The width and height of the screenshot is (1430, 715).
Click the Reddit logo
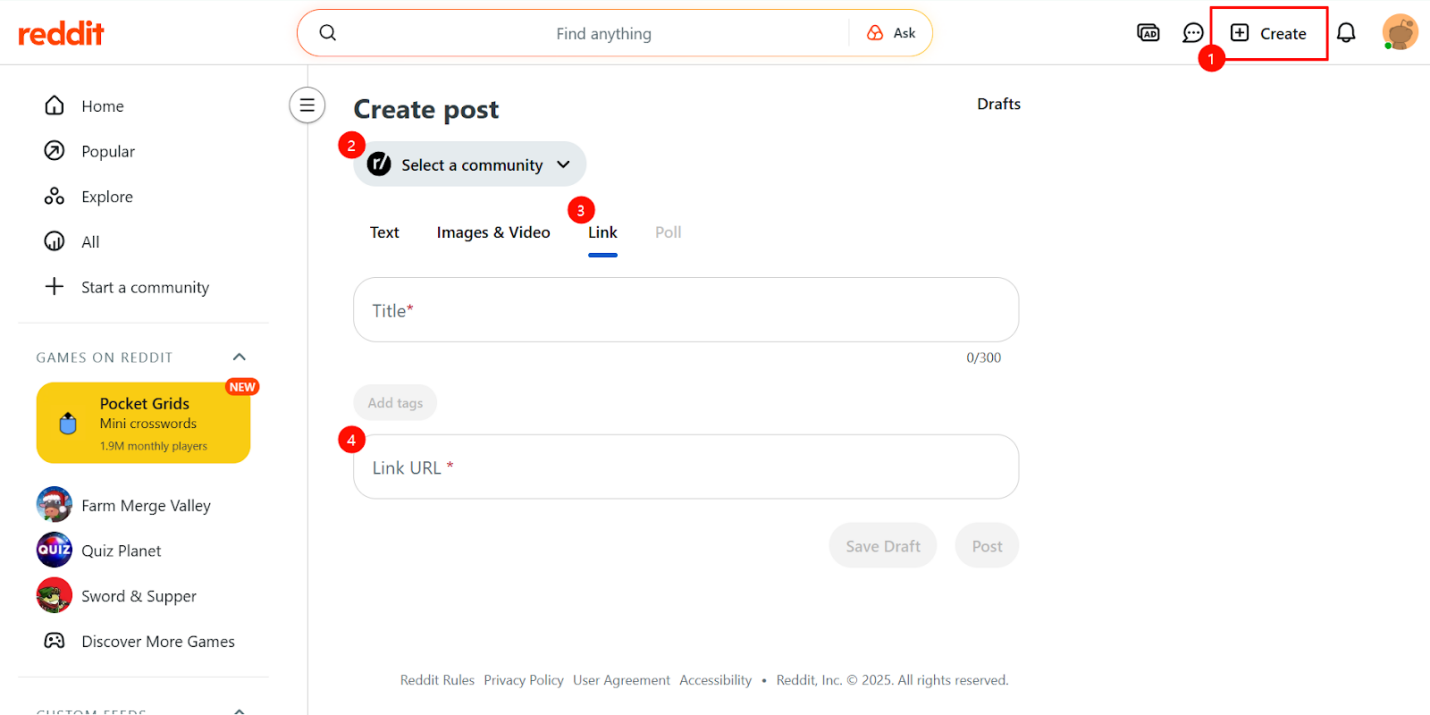tap(61, 33)
